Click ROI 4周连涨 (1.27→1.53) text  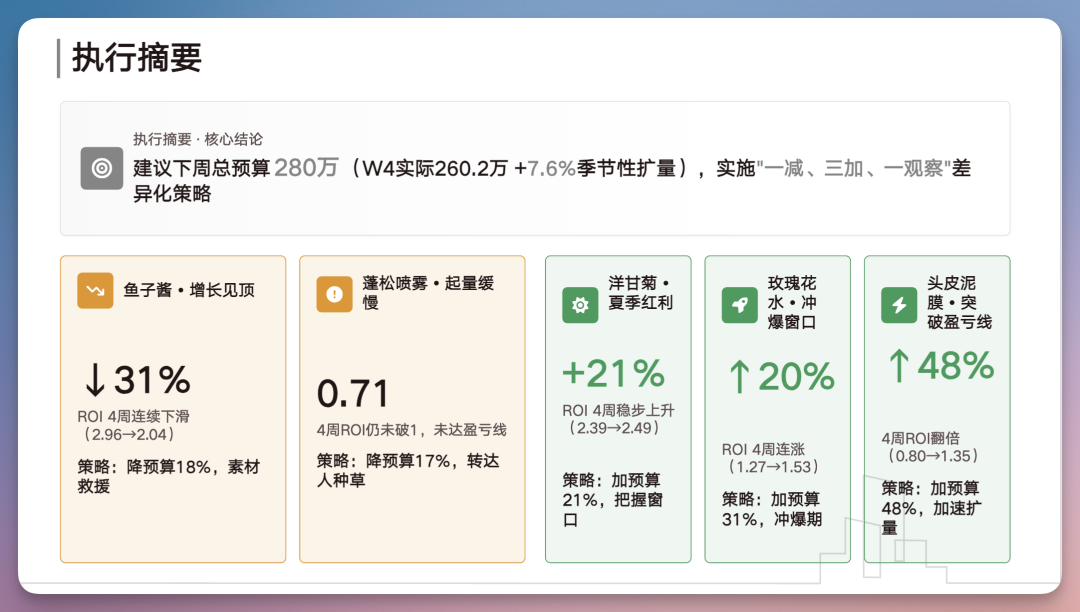pos(771,458)
